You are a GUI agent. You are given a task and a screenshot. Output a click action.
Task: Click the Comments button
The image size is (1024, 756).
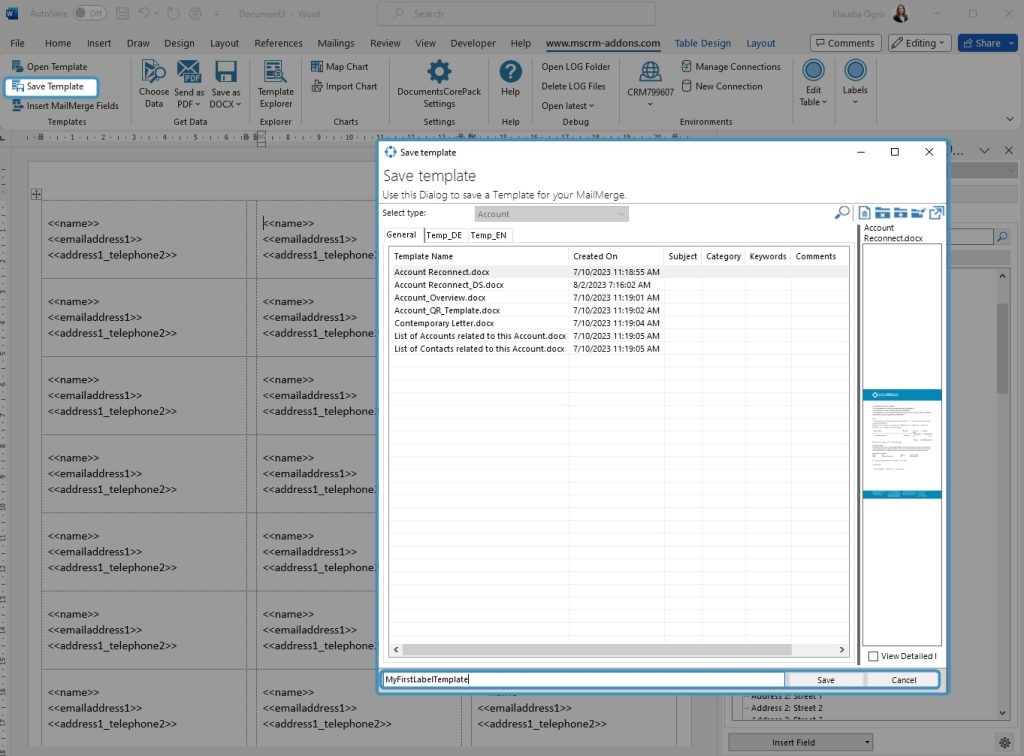coord(846,43)
